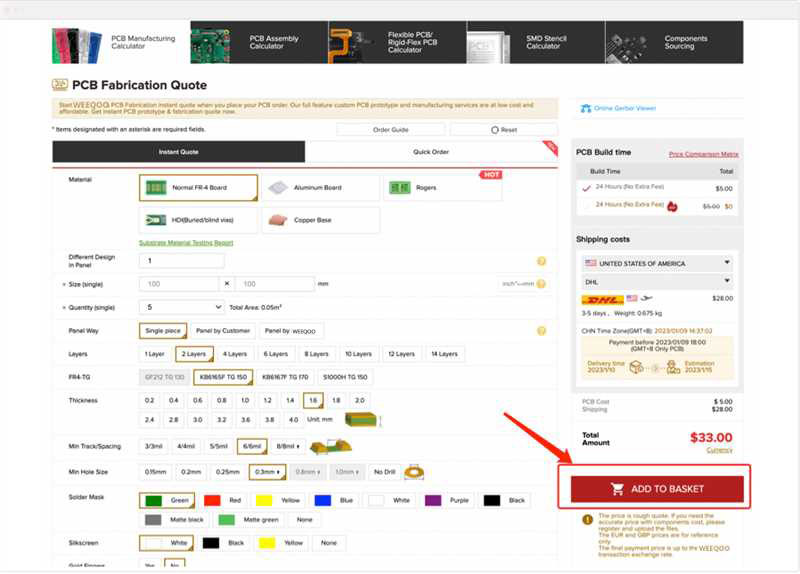
Task: Open the Price Comparison Matrix link
Action: click(x=703, y=154)
